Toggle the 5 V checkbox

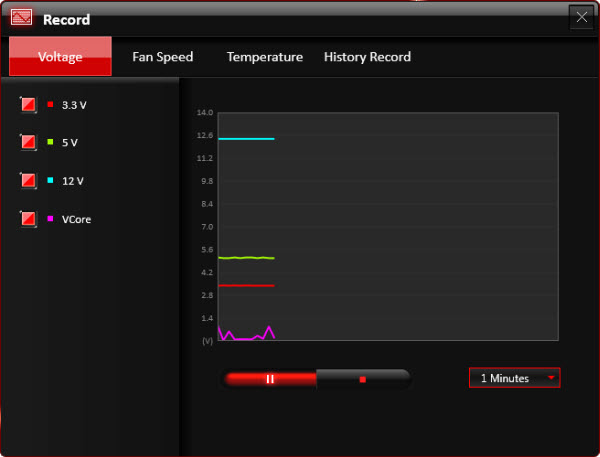click(x=28, y=142)
